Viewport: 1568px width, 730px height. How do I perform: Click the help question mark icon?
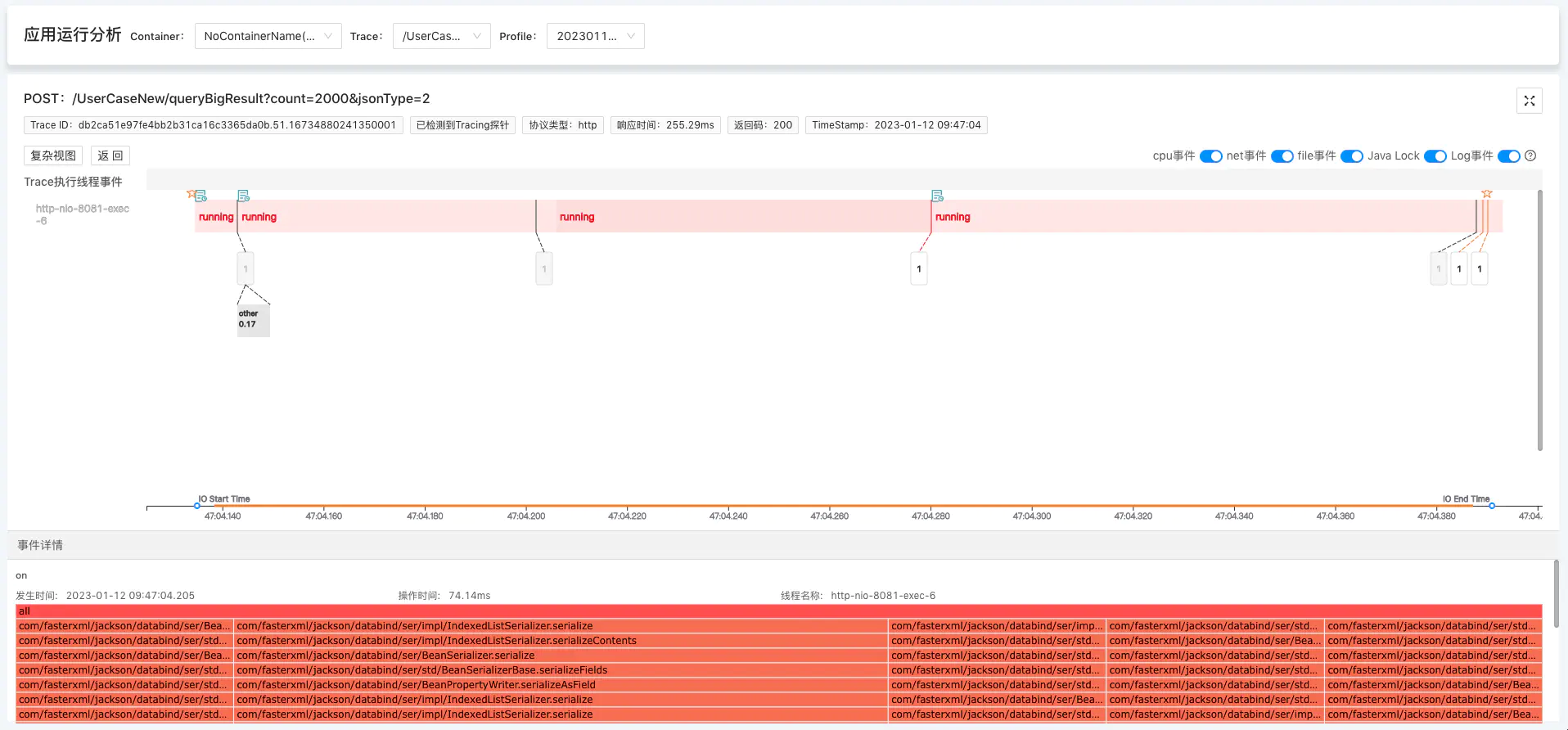click(x=1530, y=155)
